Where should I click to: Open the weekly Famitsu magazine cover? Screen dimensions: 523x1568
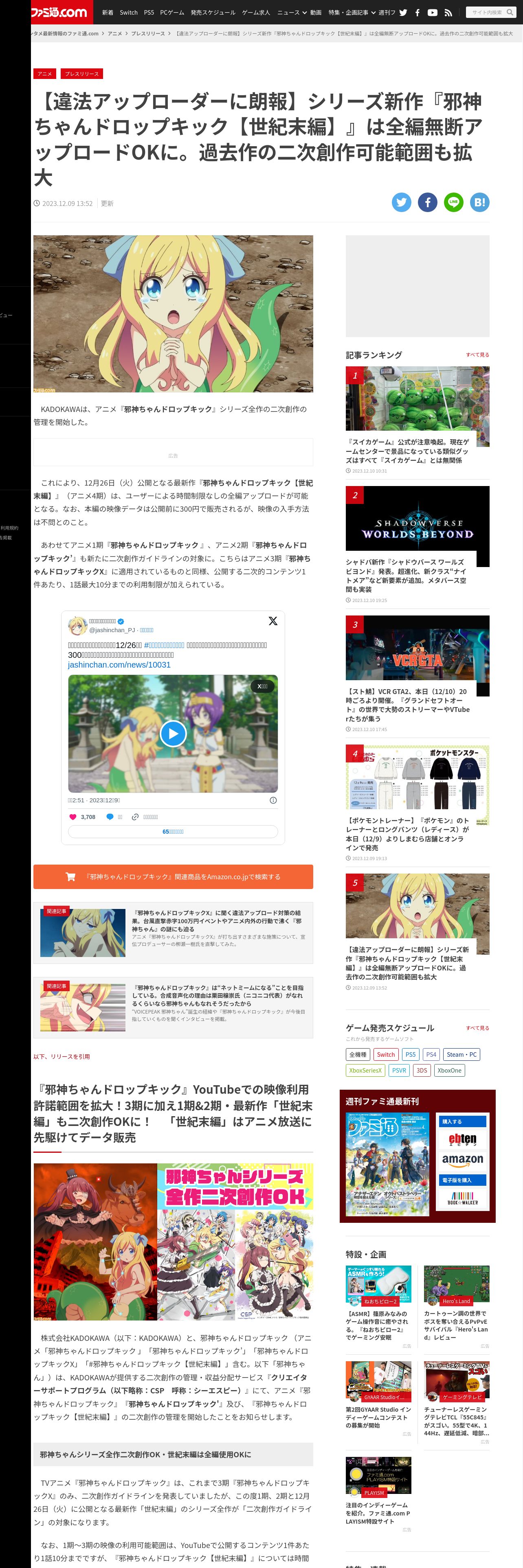coord(387,1165)
